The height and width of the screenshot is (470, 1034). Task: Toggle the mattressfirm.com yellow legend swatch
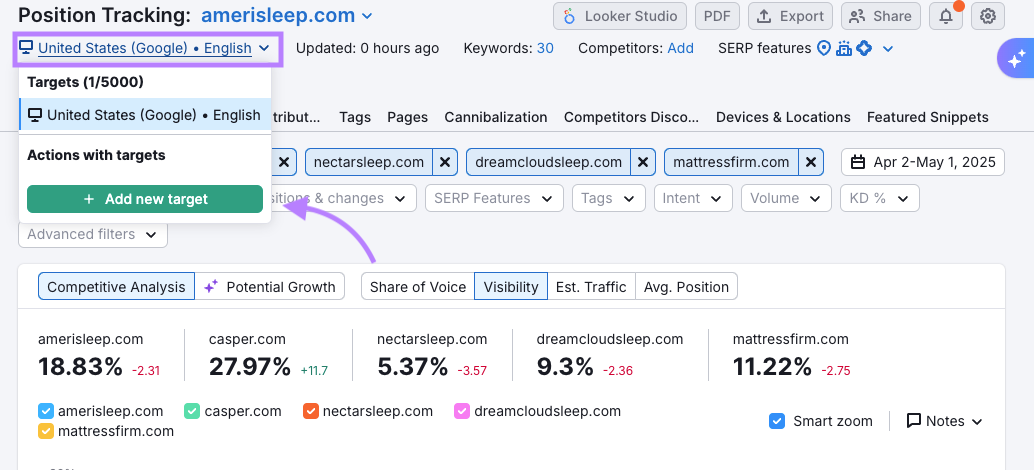(46, 432)
